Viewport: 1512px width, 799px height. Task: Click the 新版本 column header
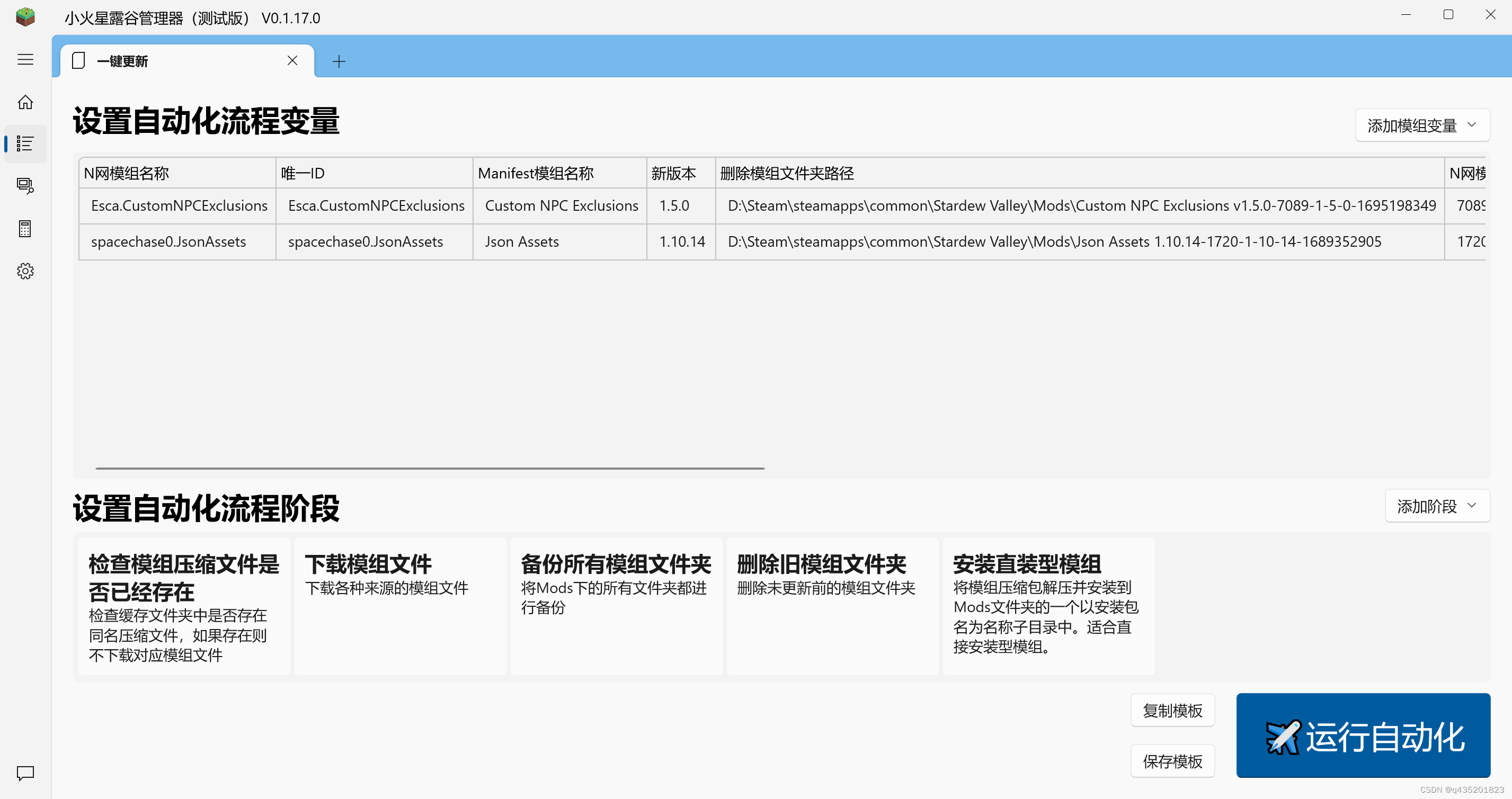[x=681, y=173]
